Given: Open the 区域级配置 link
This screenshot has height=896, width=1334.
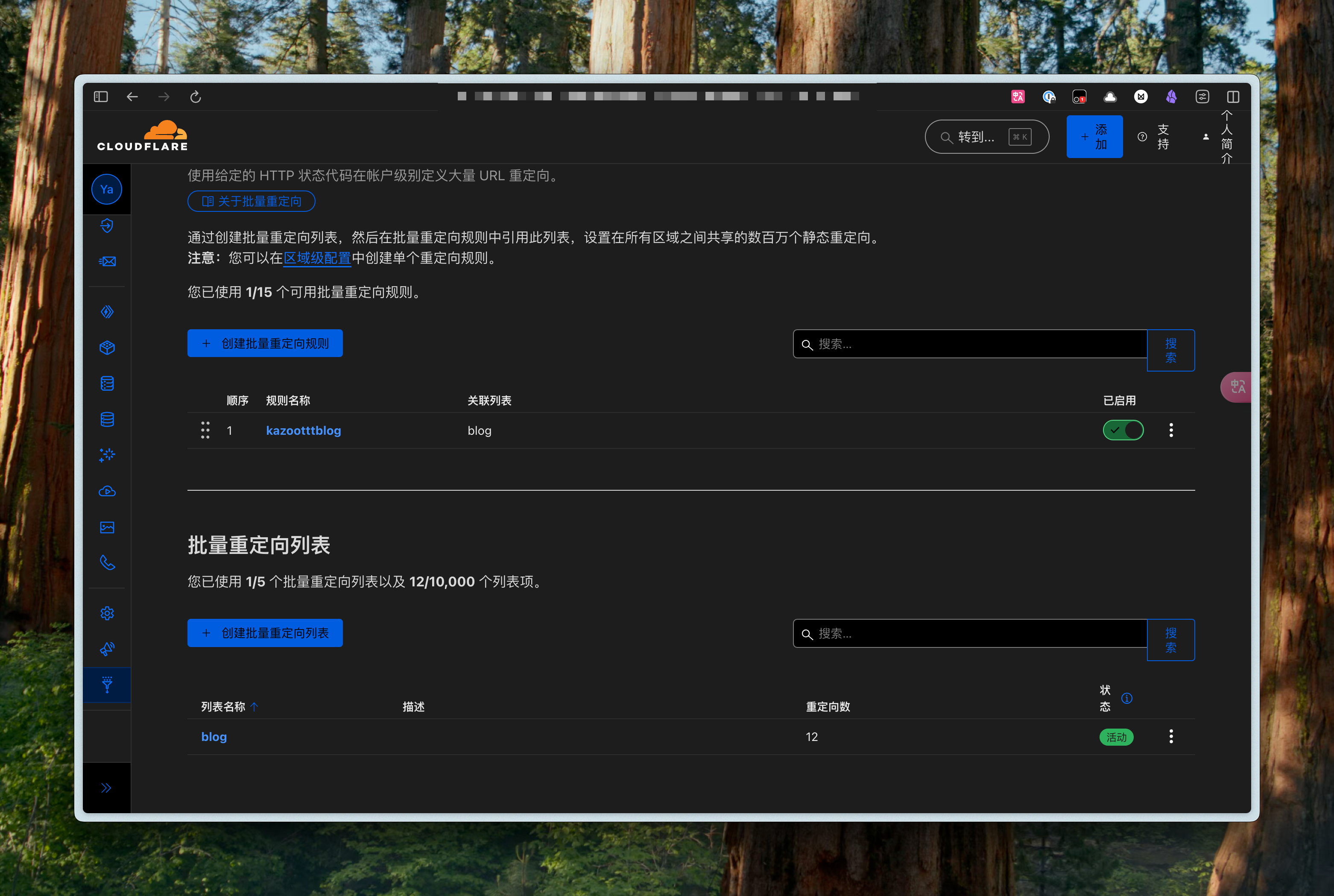Looking at the screenshot, I should coord(317,258).
